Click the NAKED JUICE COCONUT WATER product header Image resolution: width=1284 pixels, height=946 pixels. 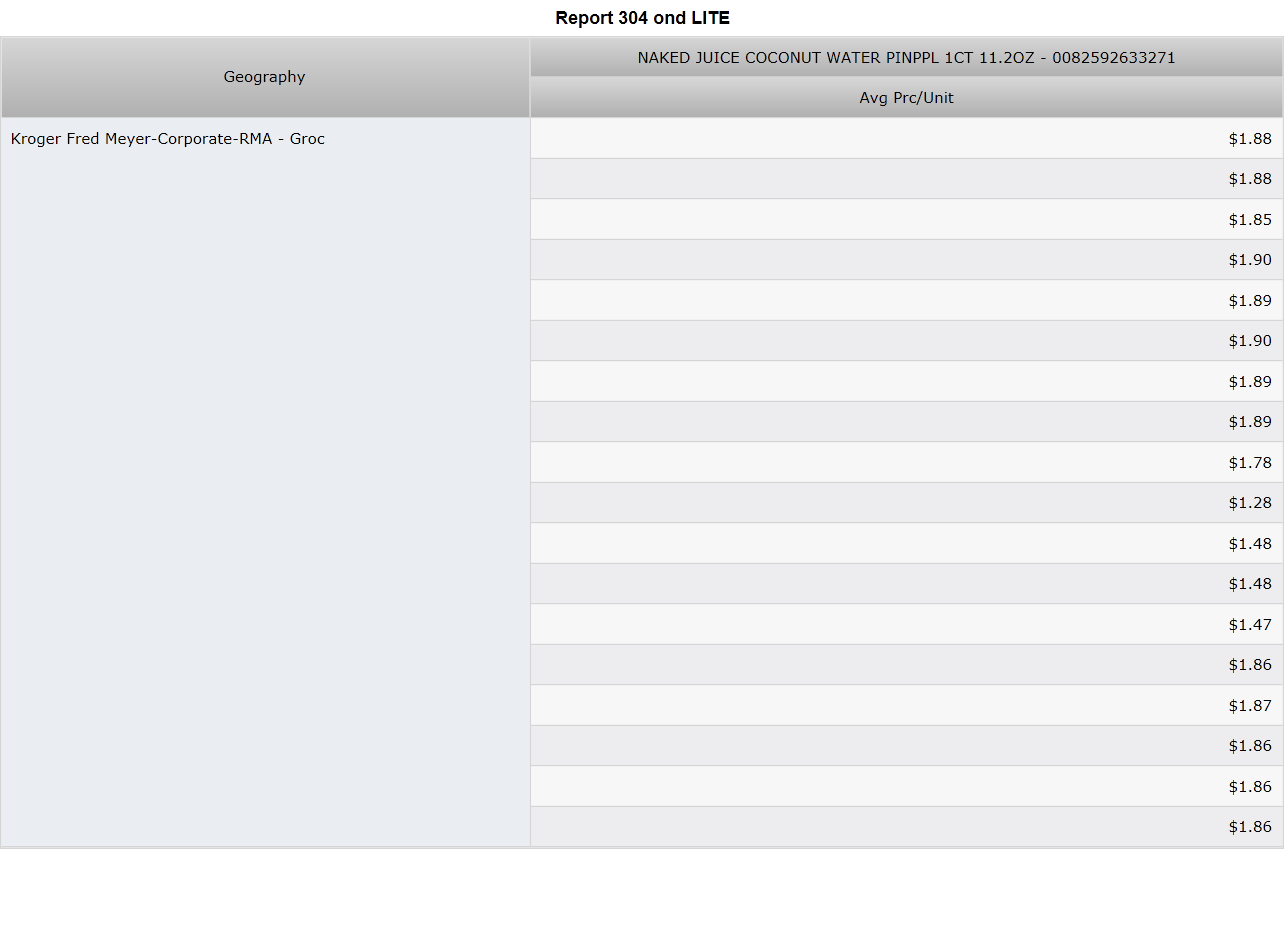click(906, 58)
